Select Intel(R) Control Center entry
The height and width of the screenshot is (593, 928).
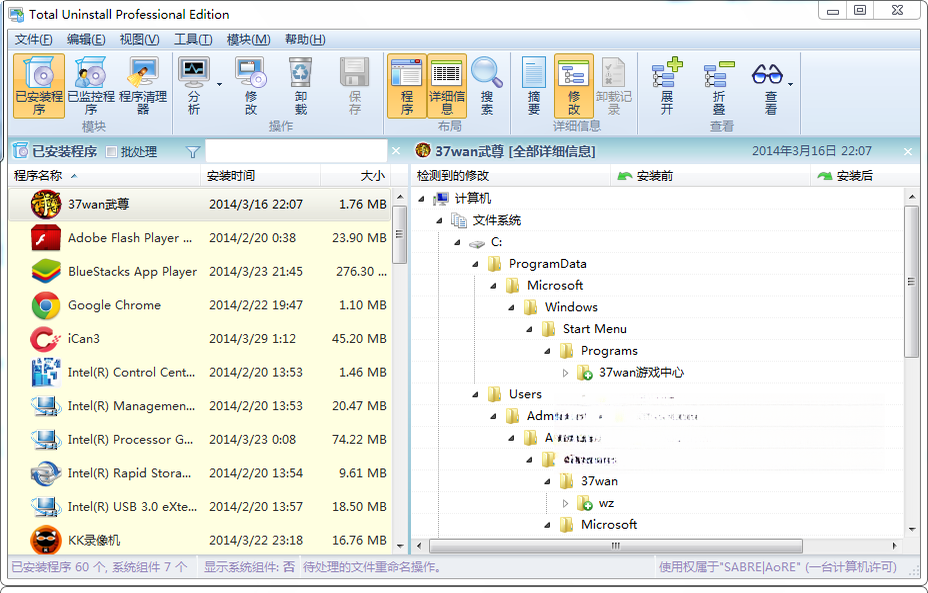tap(200, 372)
